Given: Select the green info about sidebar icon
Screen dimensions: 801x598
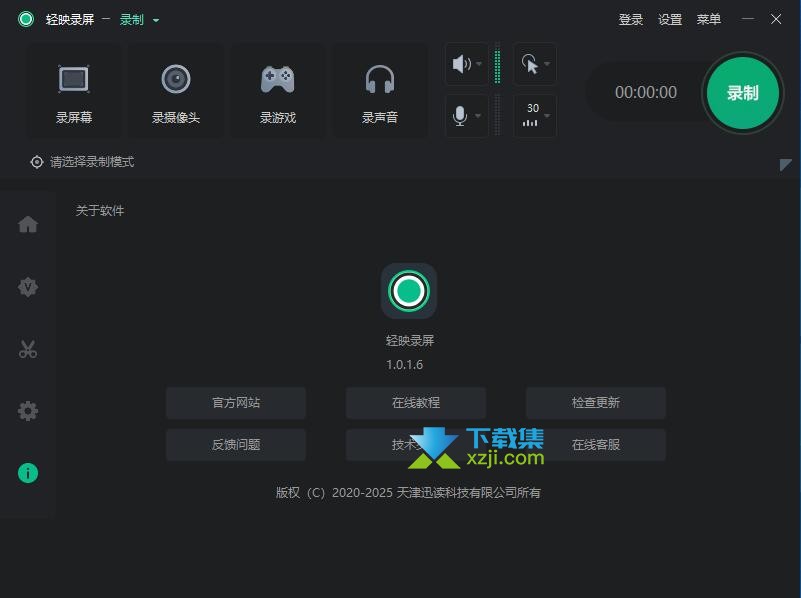Looking at the screenshot, I should pyautogui.click(x=28, y=473).
